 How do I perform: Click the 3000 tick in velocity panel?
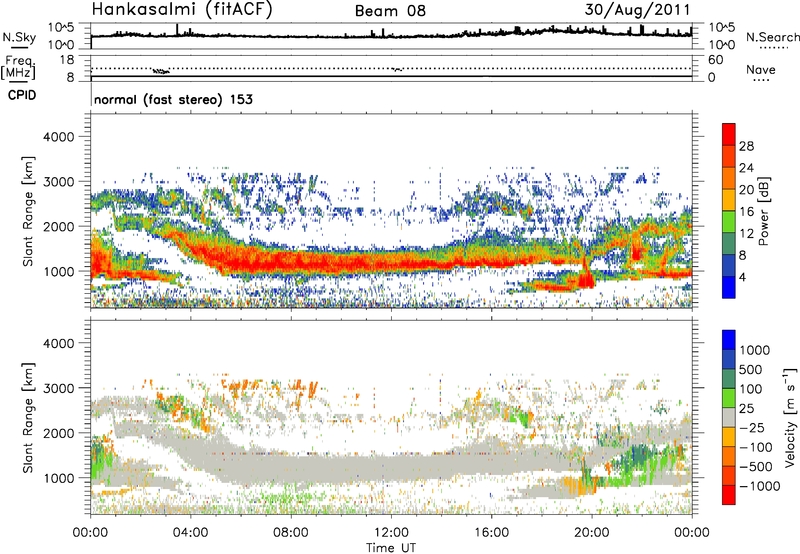point(59,388)
